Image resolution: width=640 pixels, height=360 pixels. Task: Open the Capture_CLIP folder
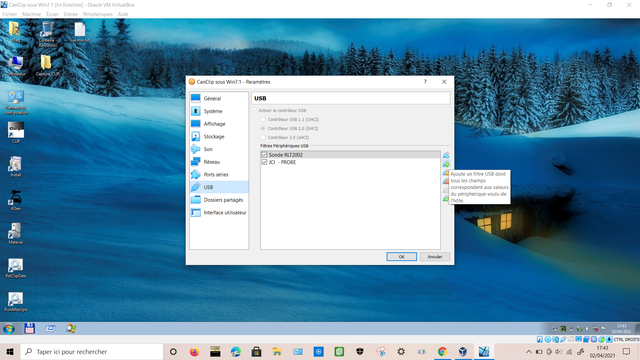click(x=47, y=65)
